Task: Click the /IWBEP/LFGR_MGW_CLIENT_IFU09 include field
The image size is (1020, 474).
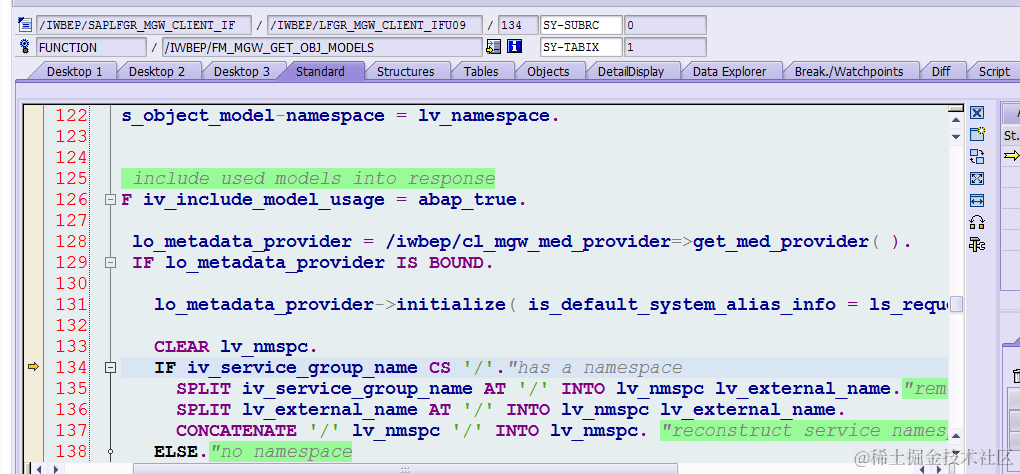Action: click(x=375, y=25)
